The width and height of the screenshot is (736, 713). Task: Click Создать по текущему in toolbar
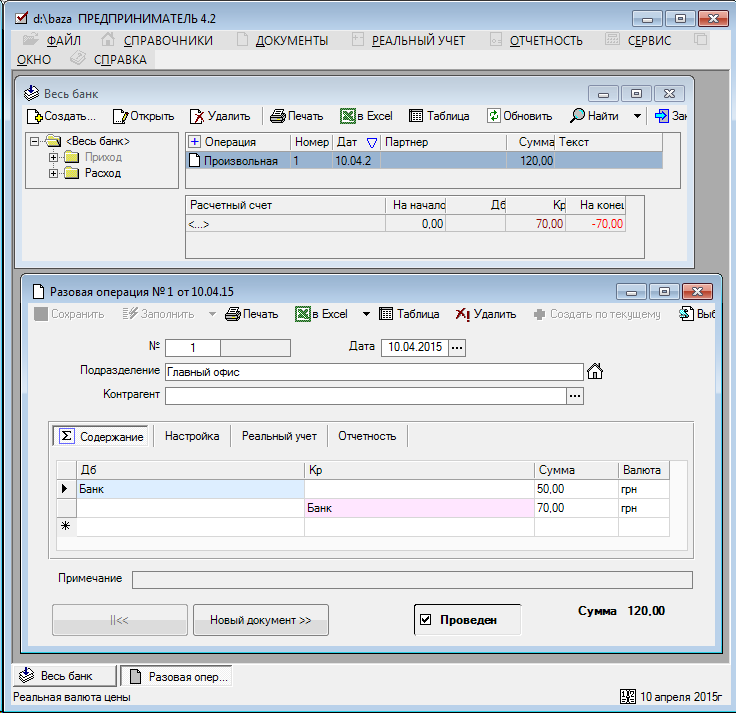coord(597,314)
